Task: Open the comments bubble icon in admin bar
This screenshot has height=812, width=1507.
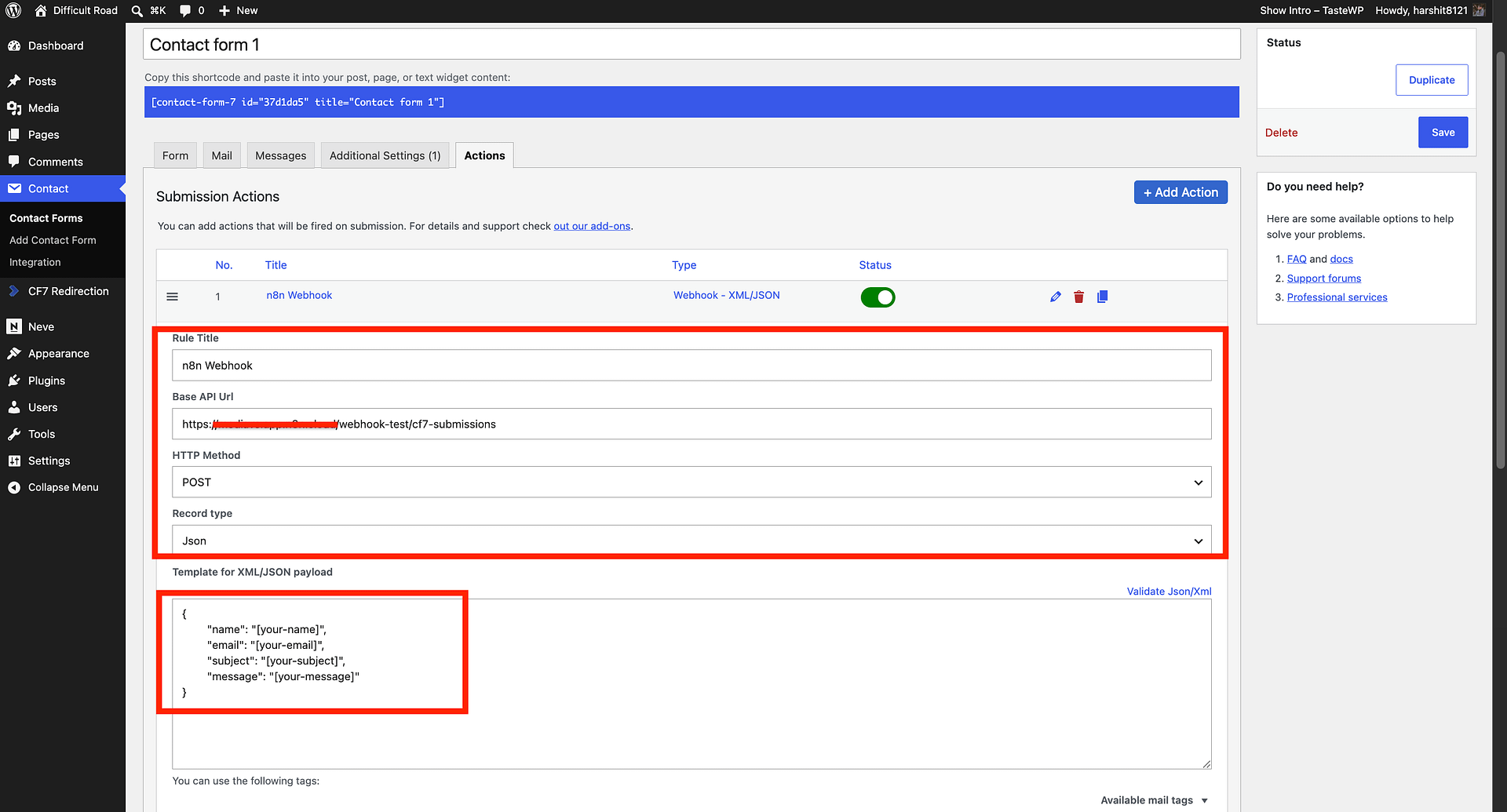Action: pyautogui.click(x=184, y=10)
